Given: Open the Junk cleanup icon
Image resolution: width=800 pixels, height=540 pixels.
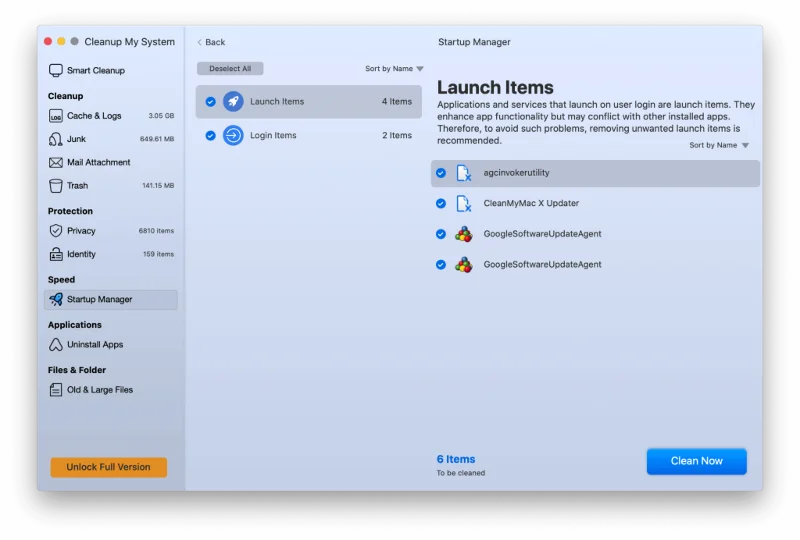Looking at the screenshot, I should pos(56,139).
